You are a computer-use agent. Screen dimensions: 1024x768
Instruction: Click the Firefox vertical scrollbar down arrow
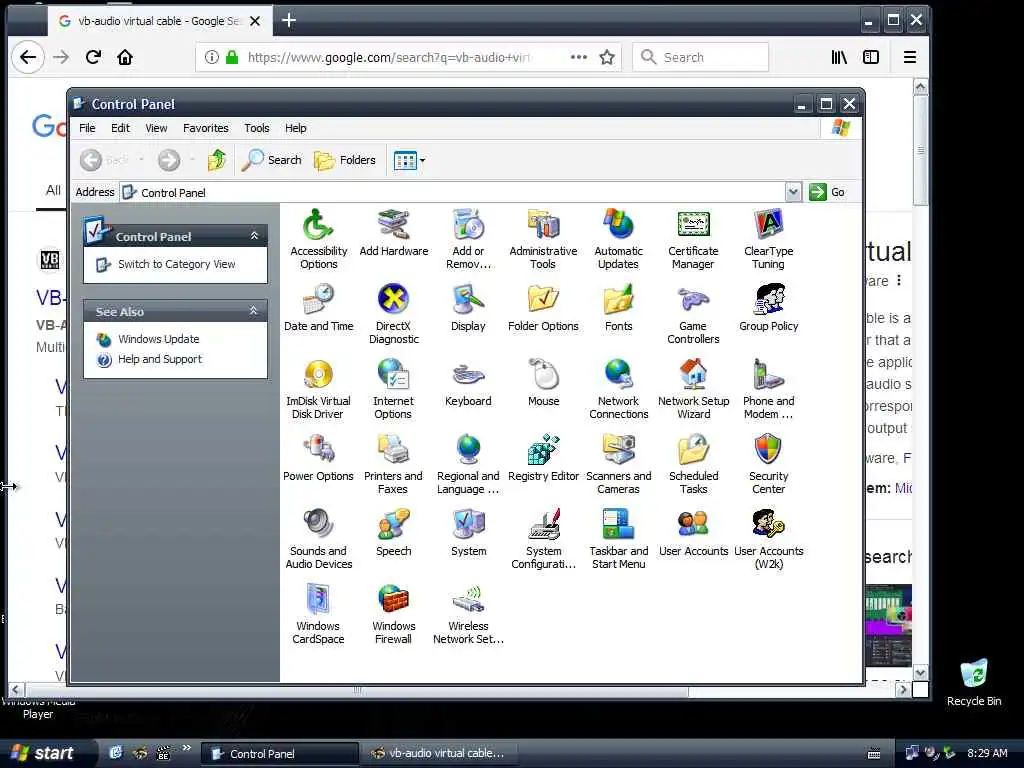[920, 673]
